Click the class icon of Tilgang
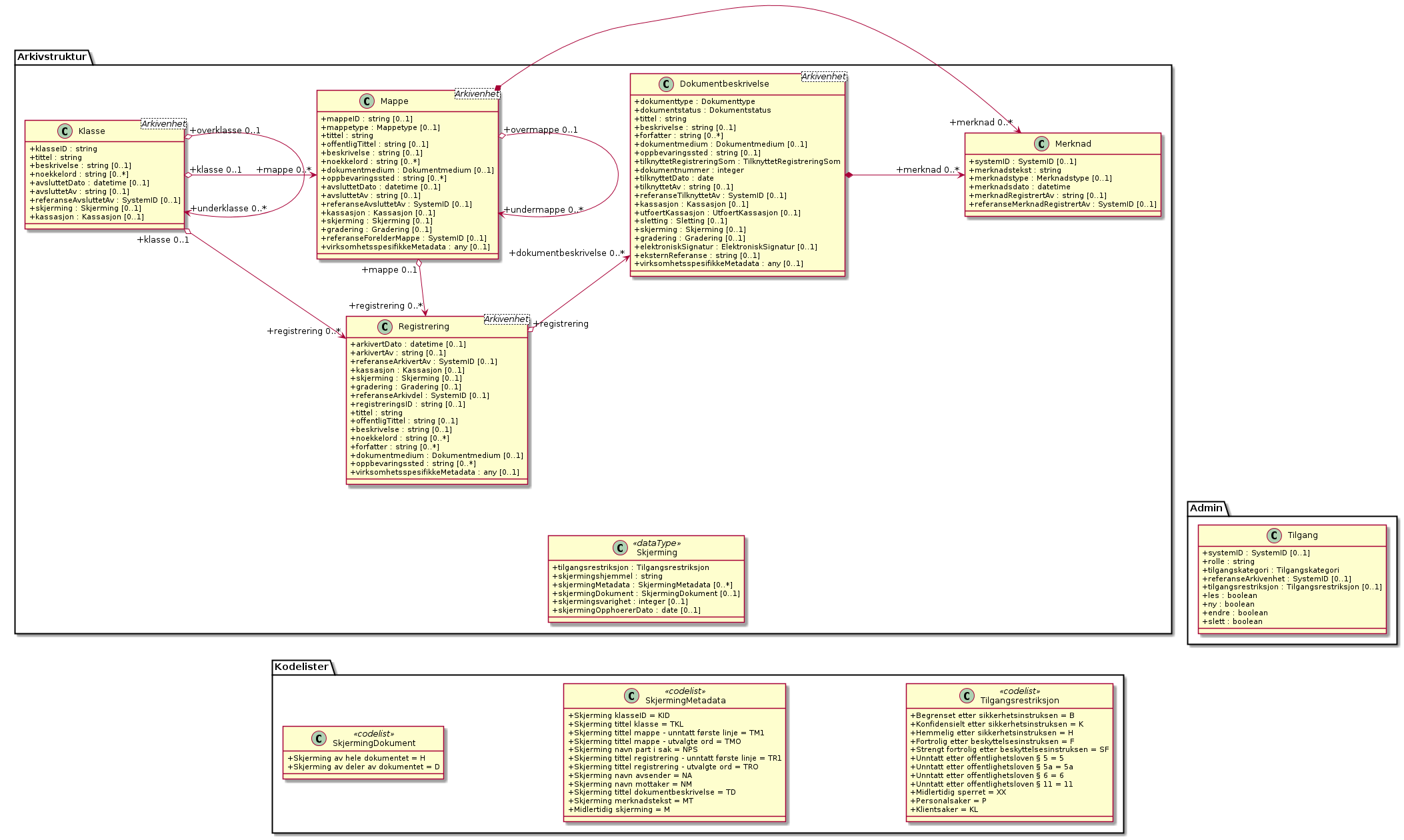 (x=1273, y=535)
